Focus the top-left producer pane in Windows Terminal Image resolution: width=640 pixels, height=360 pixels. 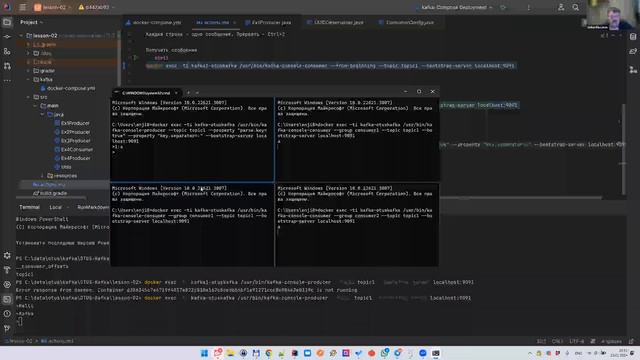tap(192, 139)
